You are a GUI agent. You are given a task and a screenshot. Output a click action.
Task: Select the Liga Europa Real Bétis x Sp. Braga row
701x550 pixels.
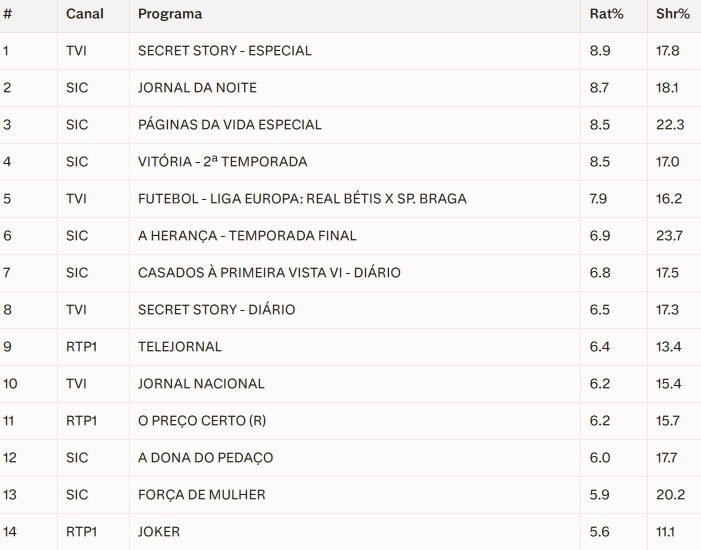(x=302, y=199)
